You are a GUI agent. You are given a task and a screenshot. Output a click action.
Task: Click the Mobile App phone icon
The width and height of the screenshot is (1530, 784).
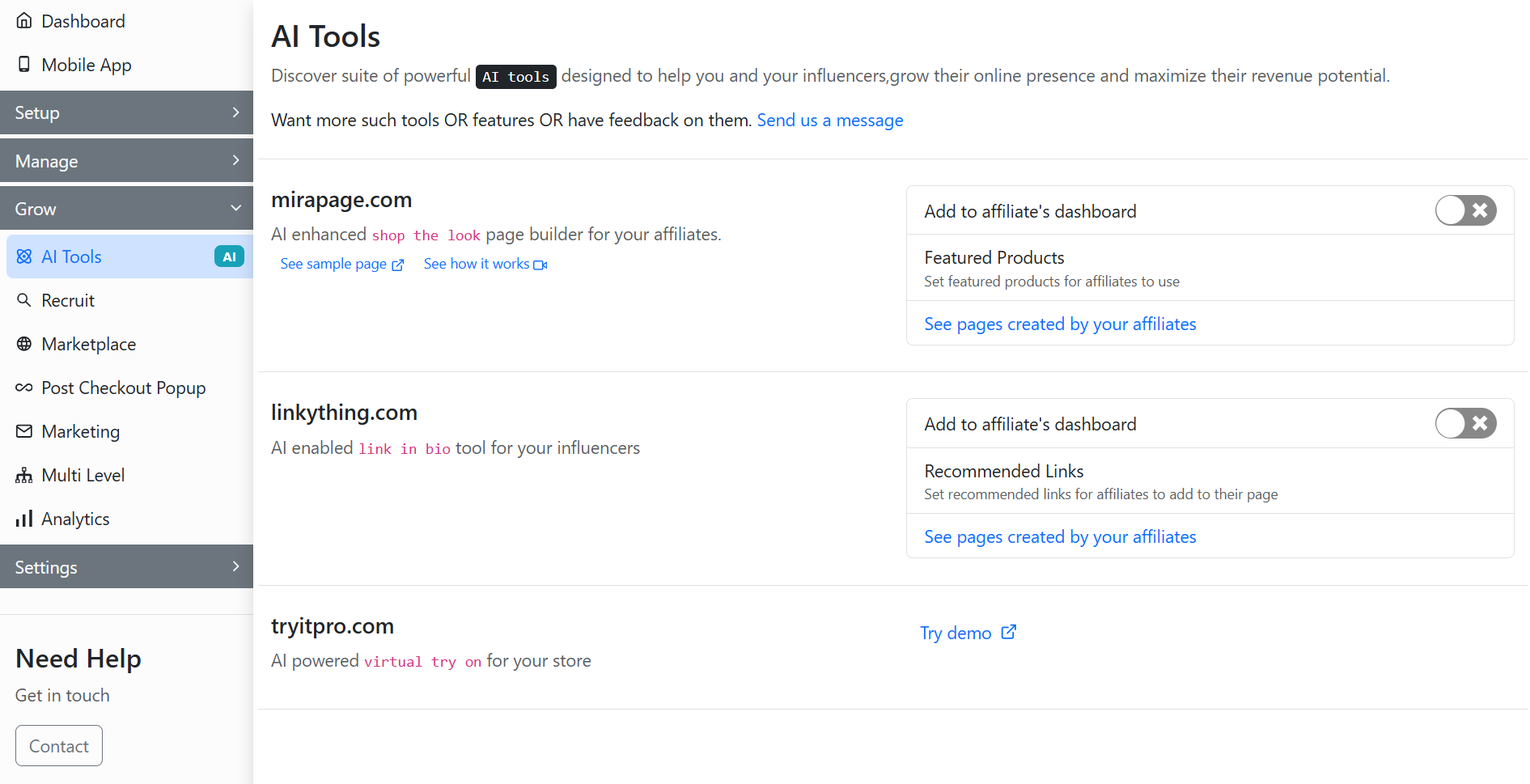point(24,65)
